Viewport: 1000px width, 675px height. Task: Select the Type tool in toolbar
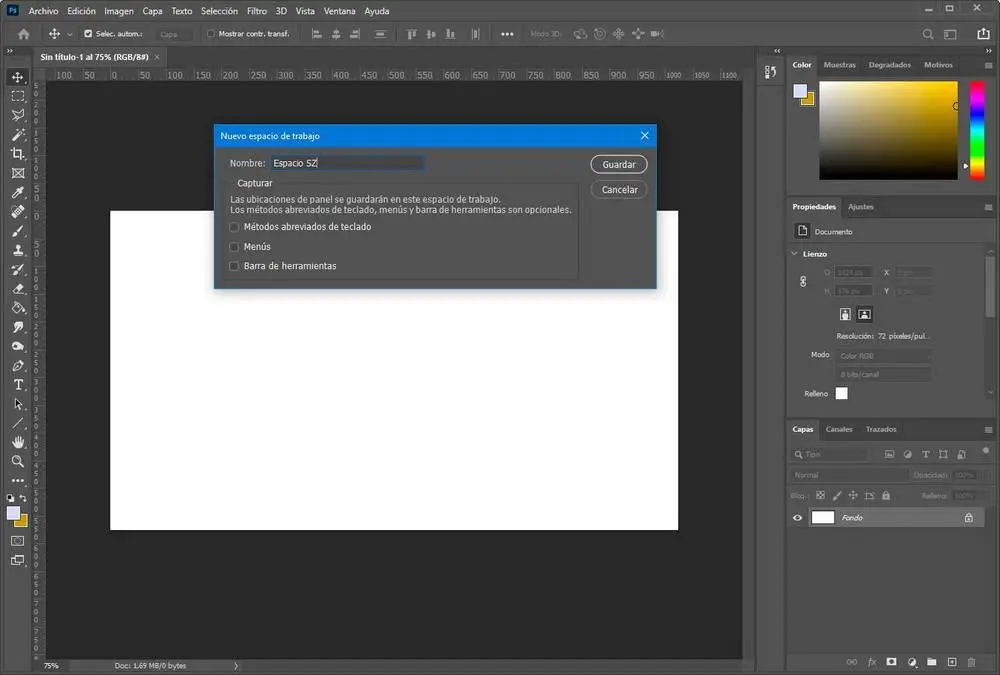point(18,385)
